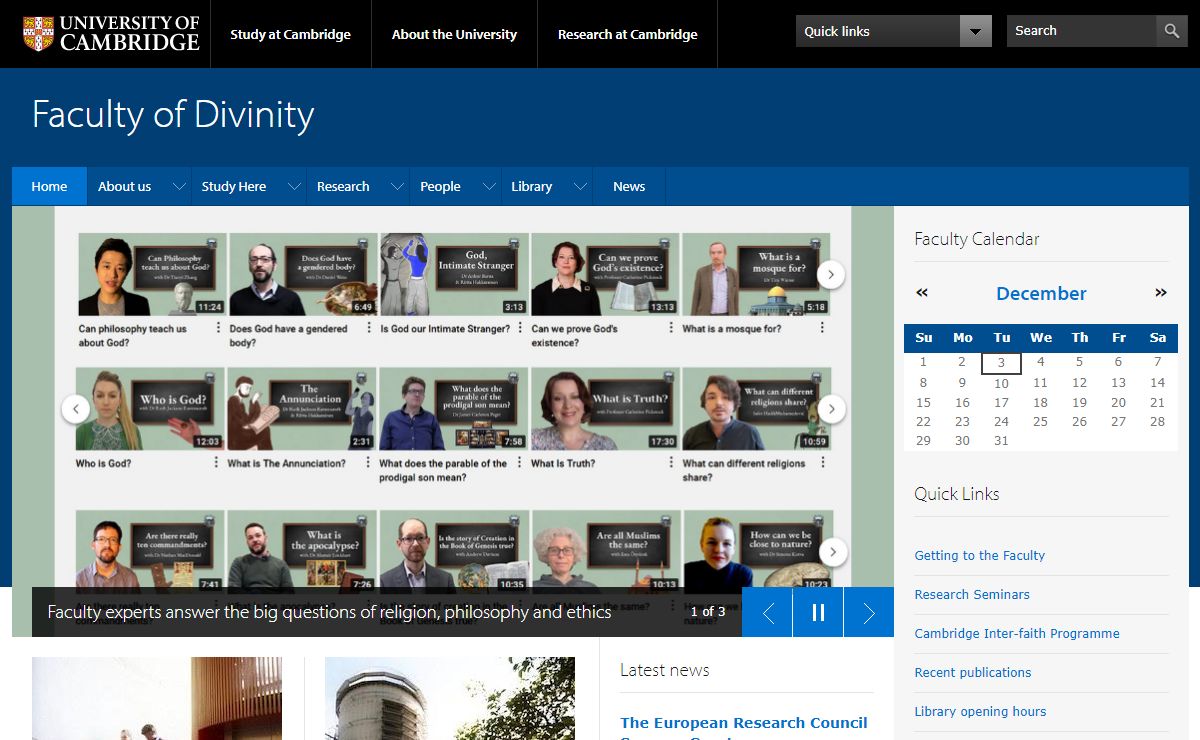Open the Study Here menu item
This screenshot has height=740, width=1200.
pos(234,186)
